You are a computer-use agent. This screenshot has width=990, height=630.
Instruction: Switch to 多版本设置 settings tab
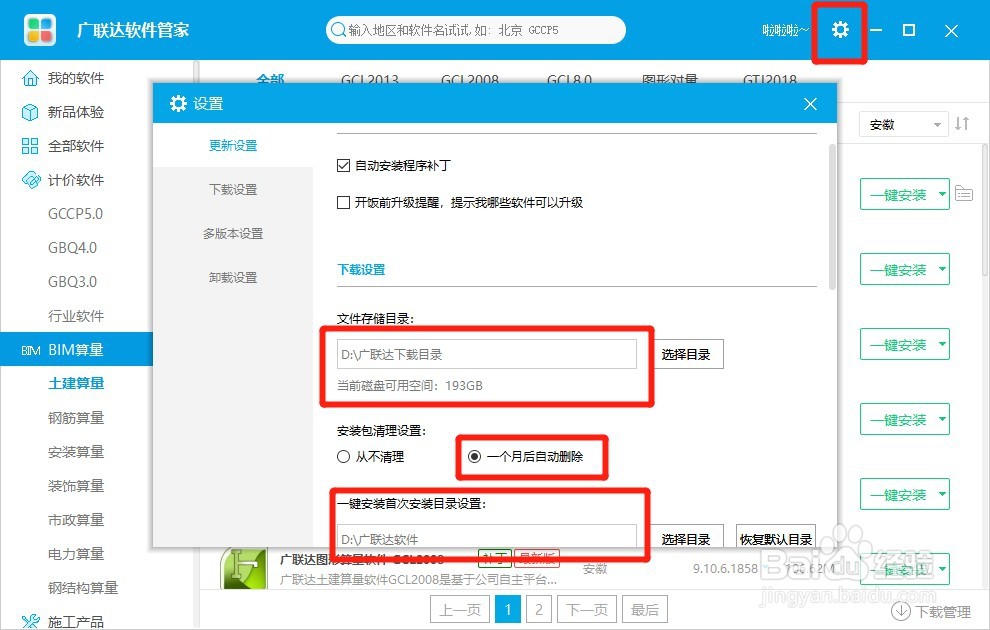pos(233,234)
